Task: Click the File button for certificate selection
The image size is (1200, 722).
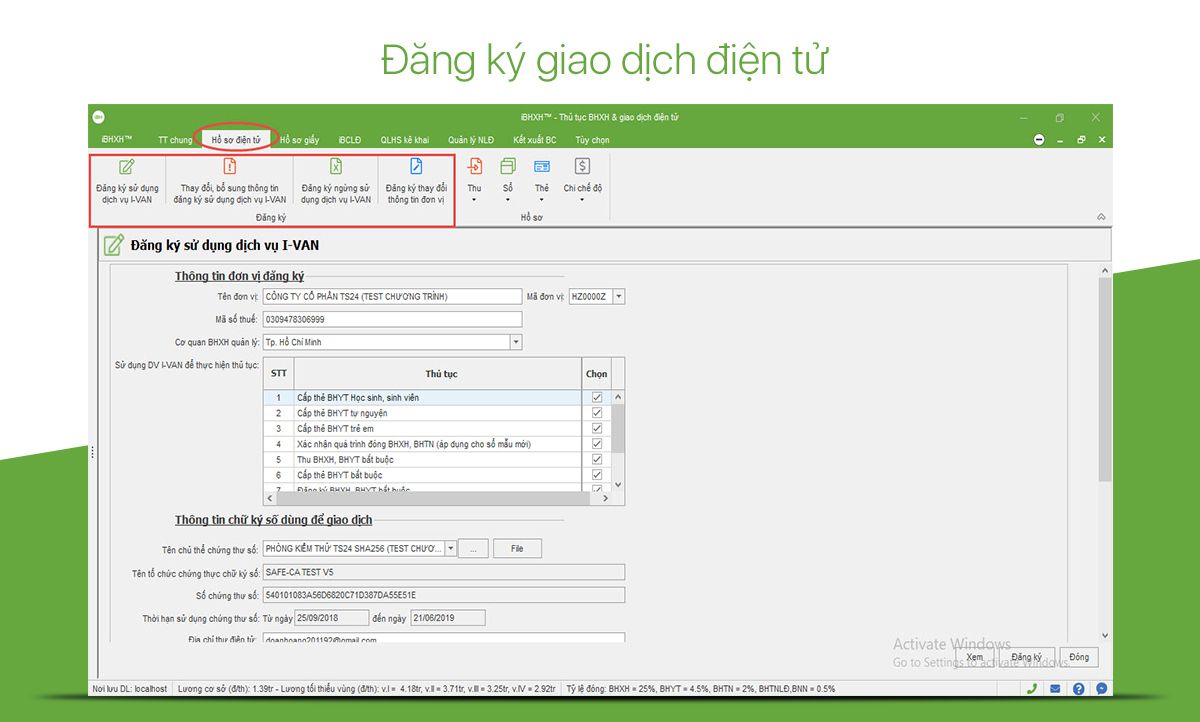Action: point(517,547)
